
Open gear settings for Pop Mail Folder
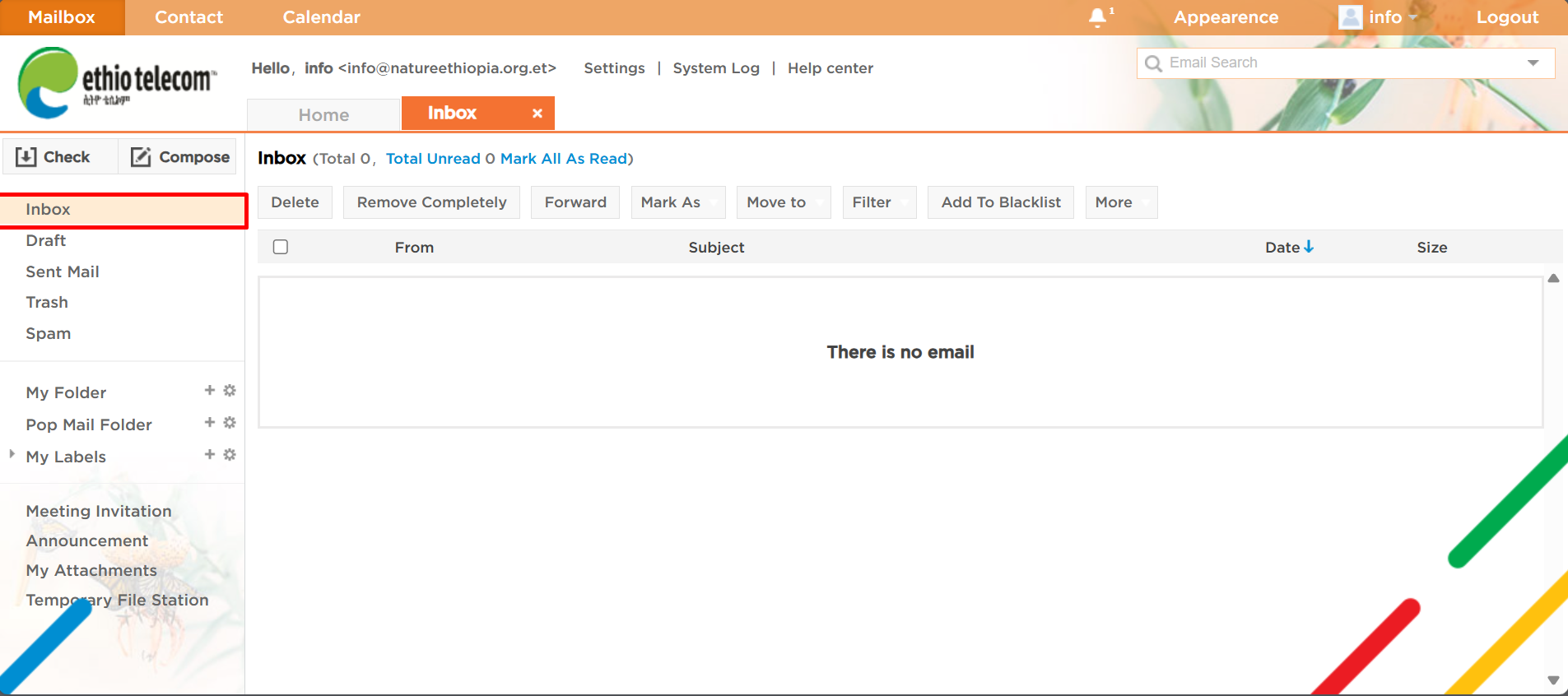(230, 423)
